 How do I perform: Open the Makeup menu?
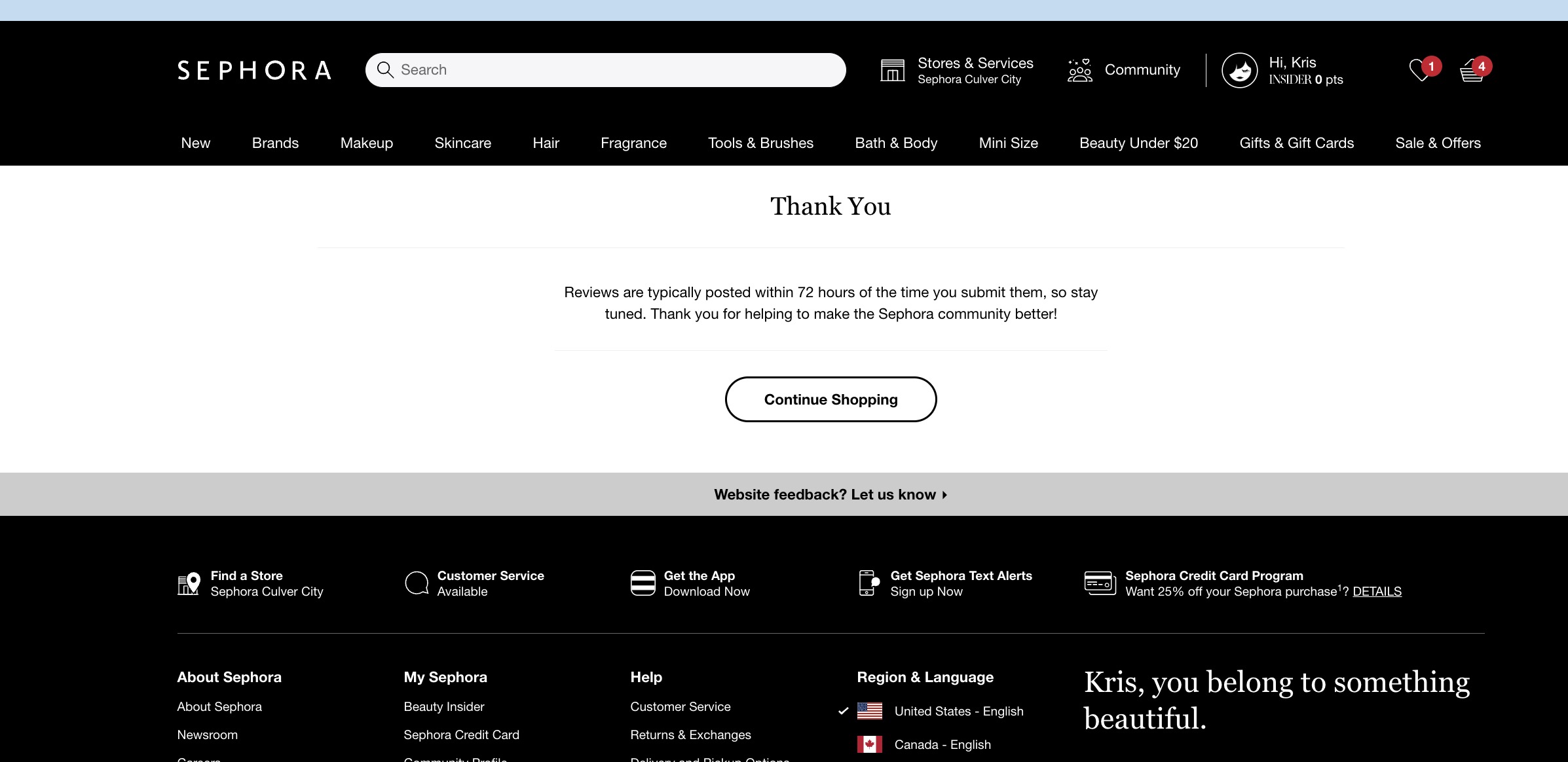pyautogui.click(x=366, y=143)
